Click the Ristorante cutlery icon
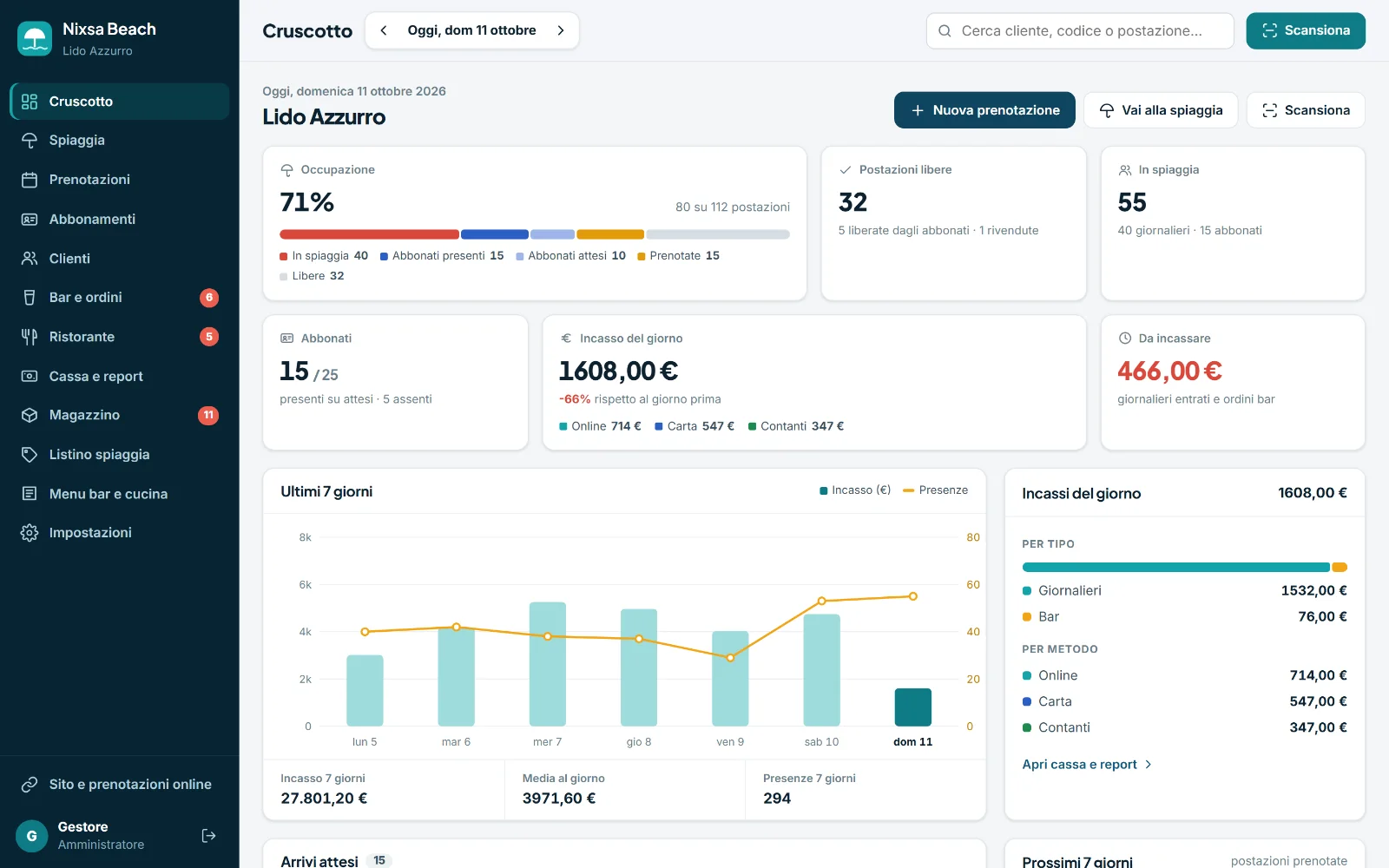This screenshot has height=868, width=1389. tap(30, 337)
